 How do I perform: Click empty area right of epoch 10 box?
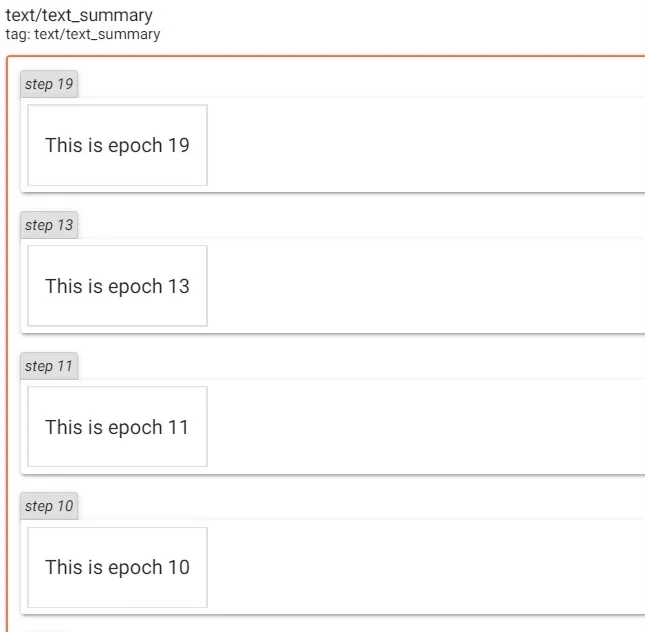click(420, 567)
